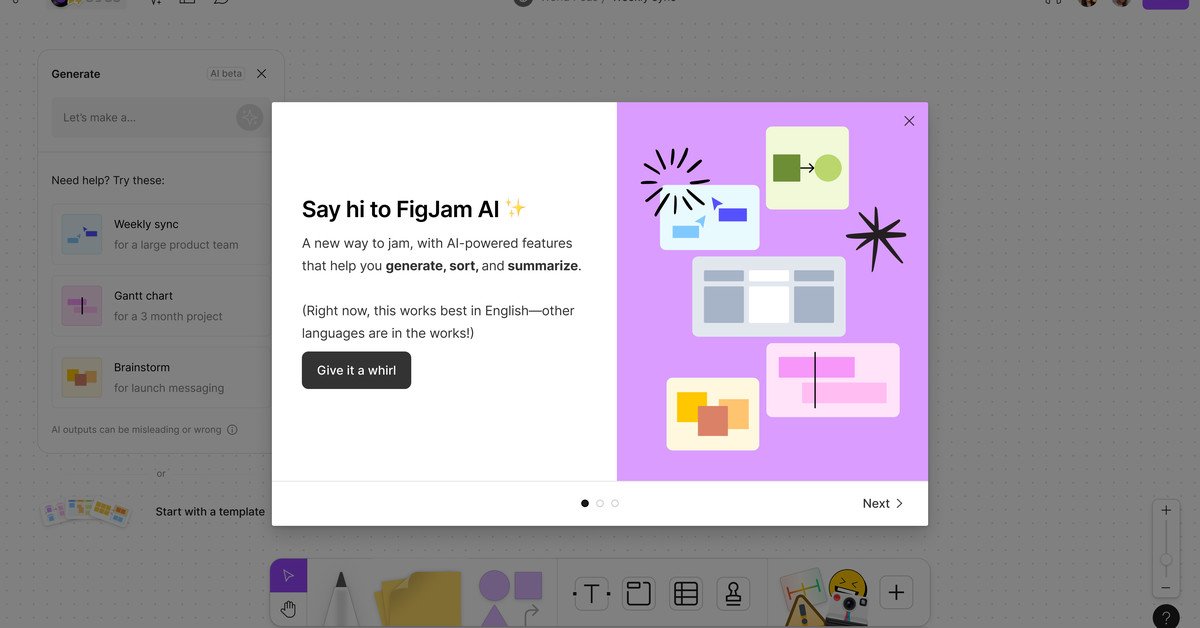Screen dimensions: 1200x628
Task: Choose the Gantt chart suggestion
Action: click(161, 306)
